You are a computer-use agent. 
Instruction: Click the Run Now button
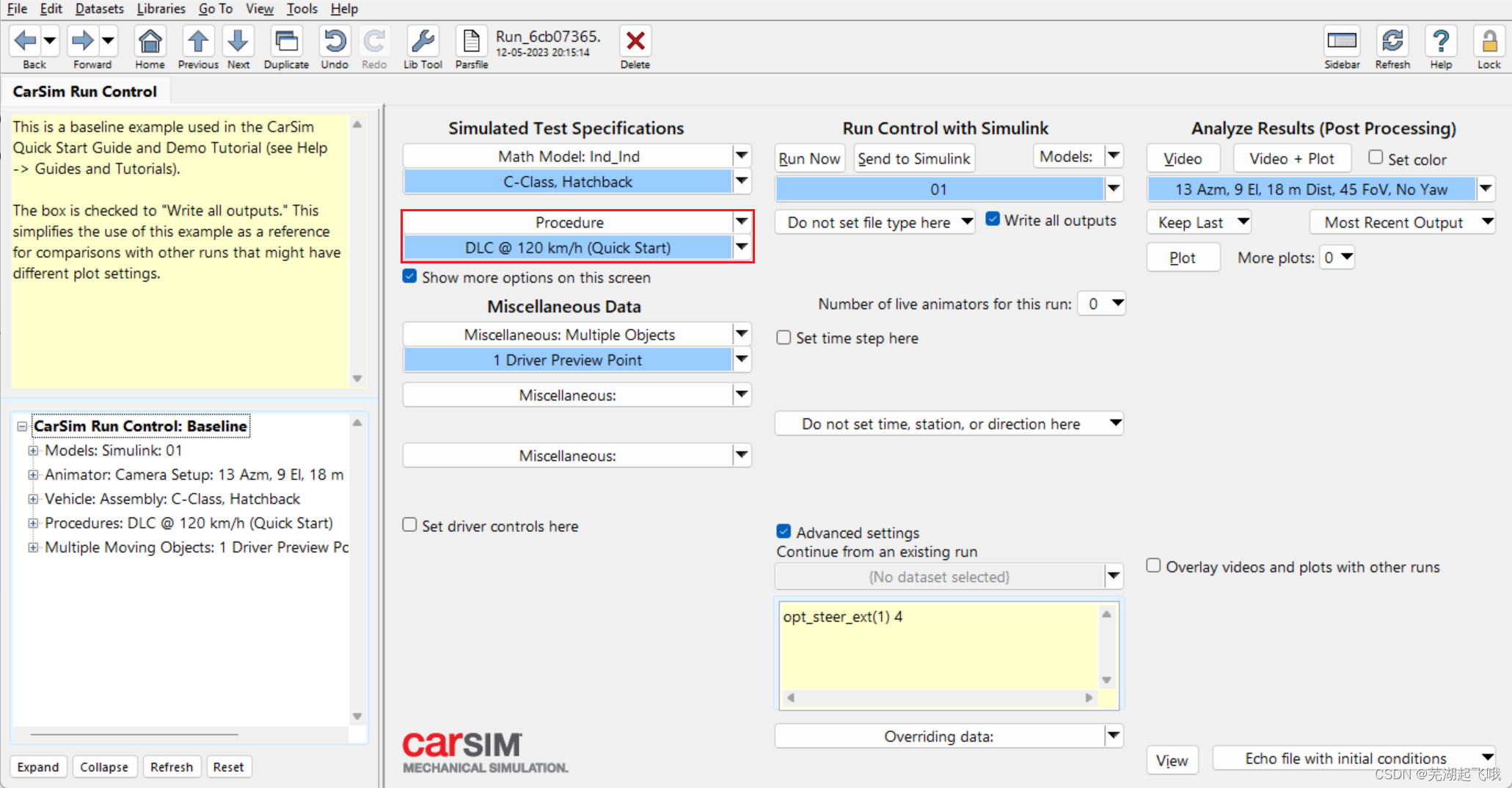click(x=809, y=158)
